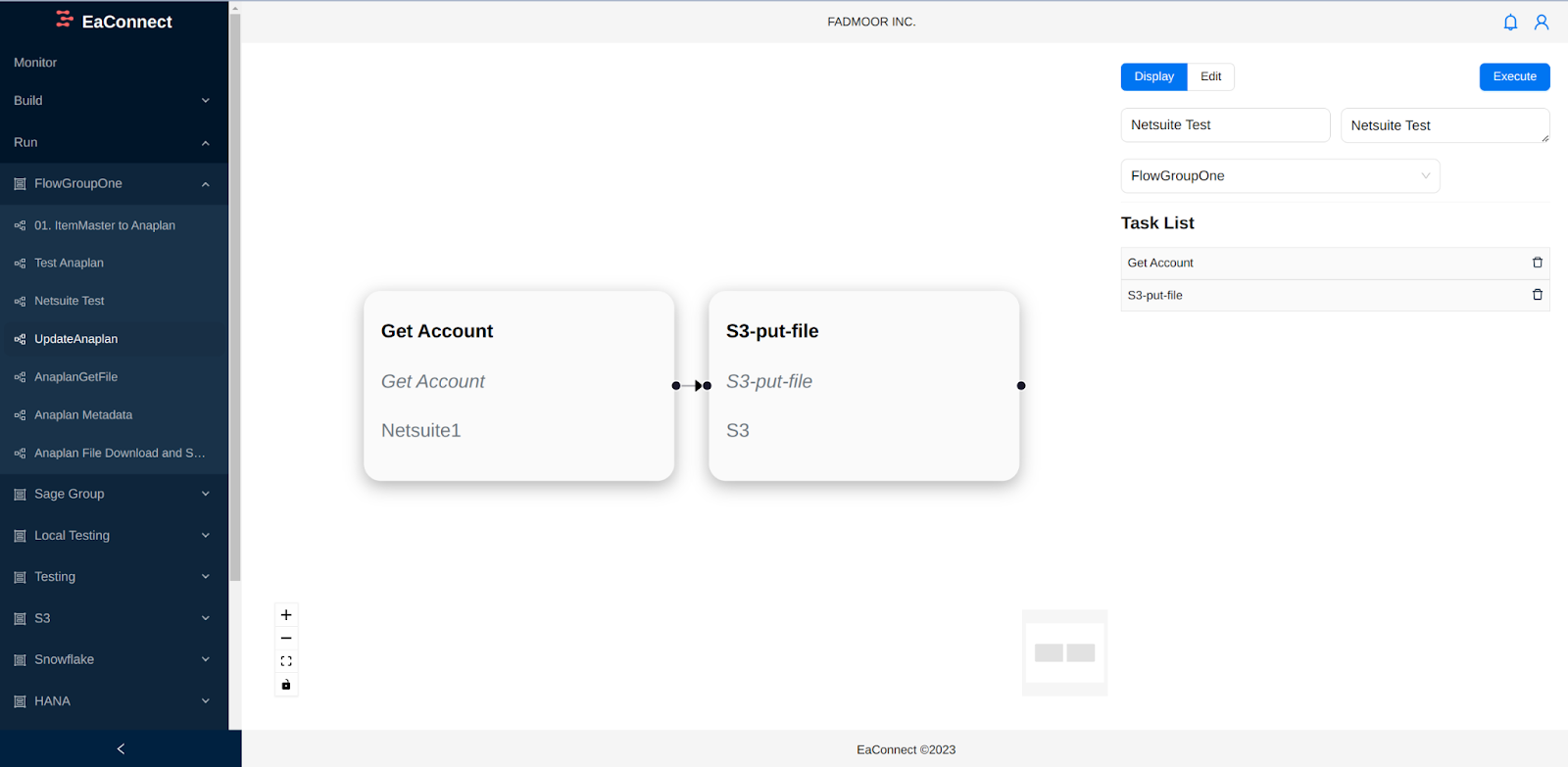Click the Execute button

tap(1514, 76)
